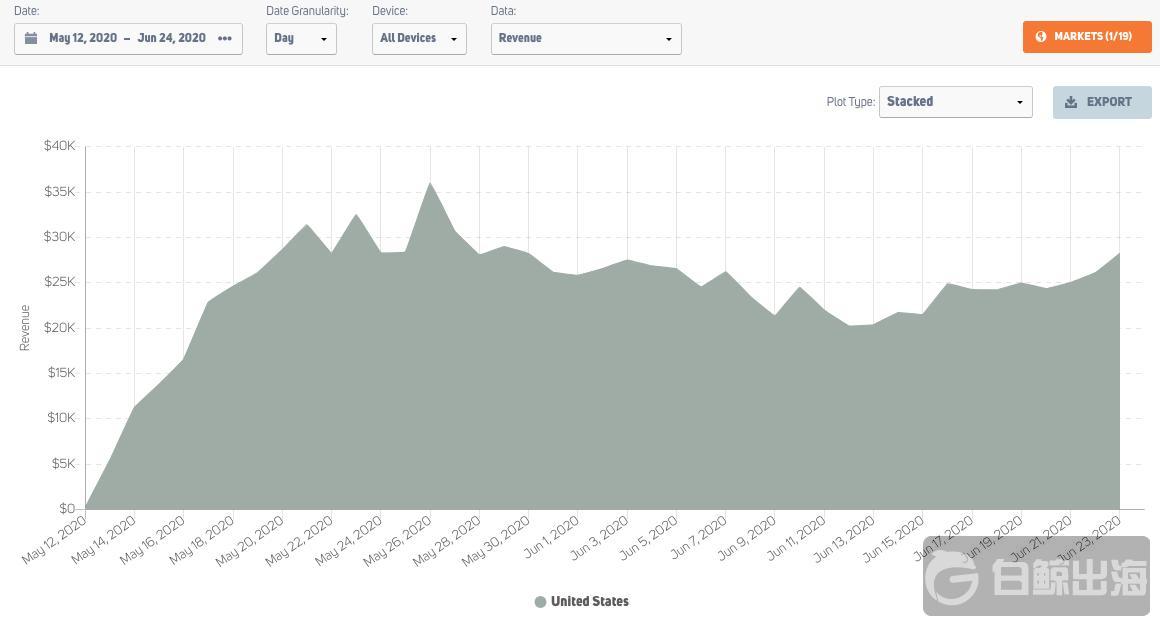
Task: Click the chart peak near May 26
Action: pos(430,183)
